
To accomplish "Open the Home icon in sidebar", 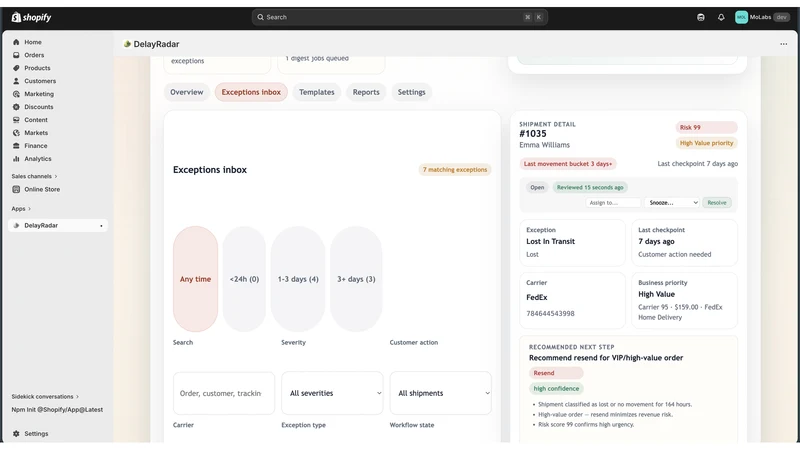I will [x=16, y=42].
